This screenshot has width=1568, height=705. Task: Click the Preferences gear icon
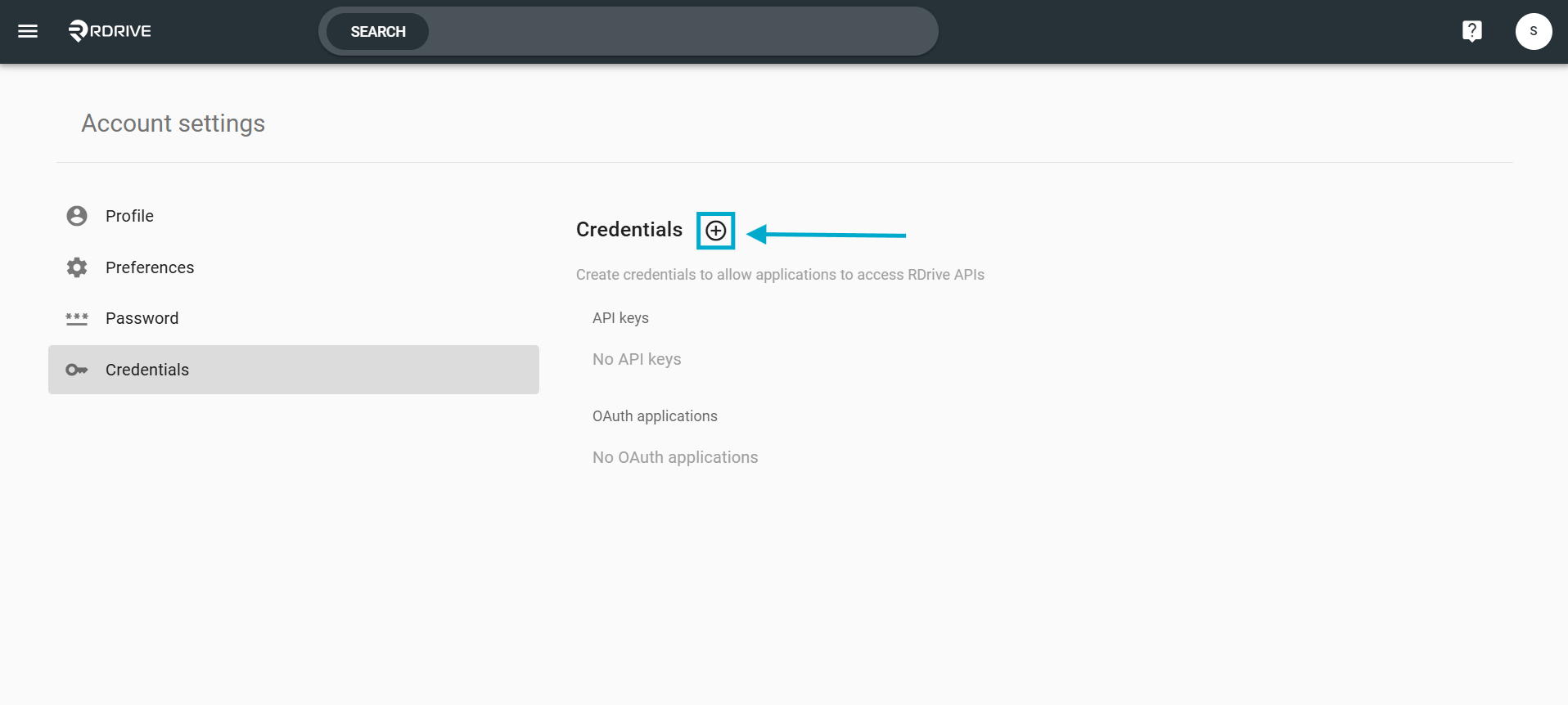(x=77, y=267)
